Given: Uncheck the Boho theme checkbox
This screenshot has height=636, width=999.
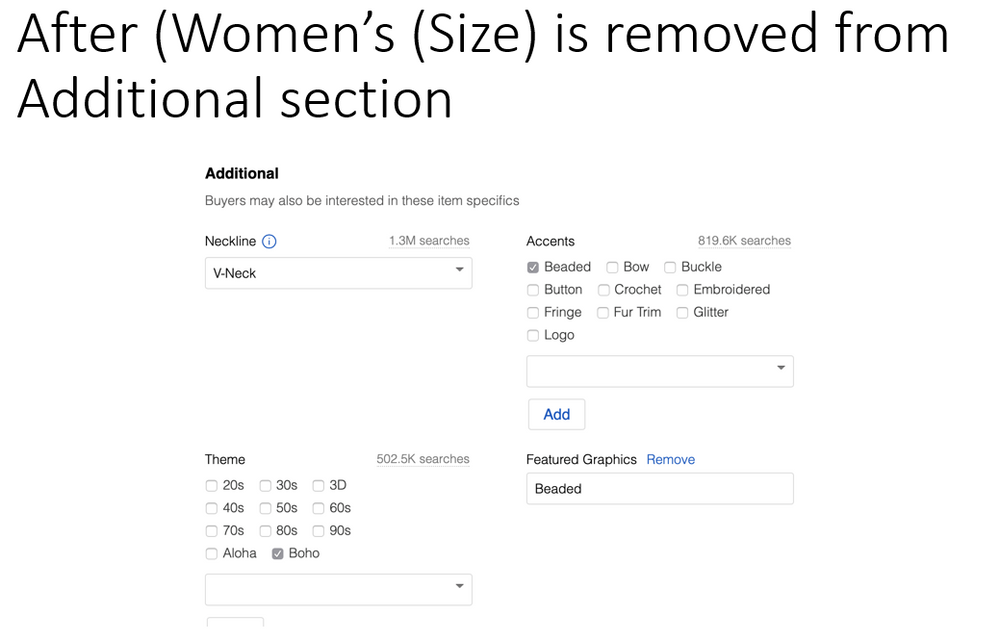Looking at the screenshot, I should [278, 554].
